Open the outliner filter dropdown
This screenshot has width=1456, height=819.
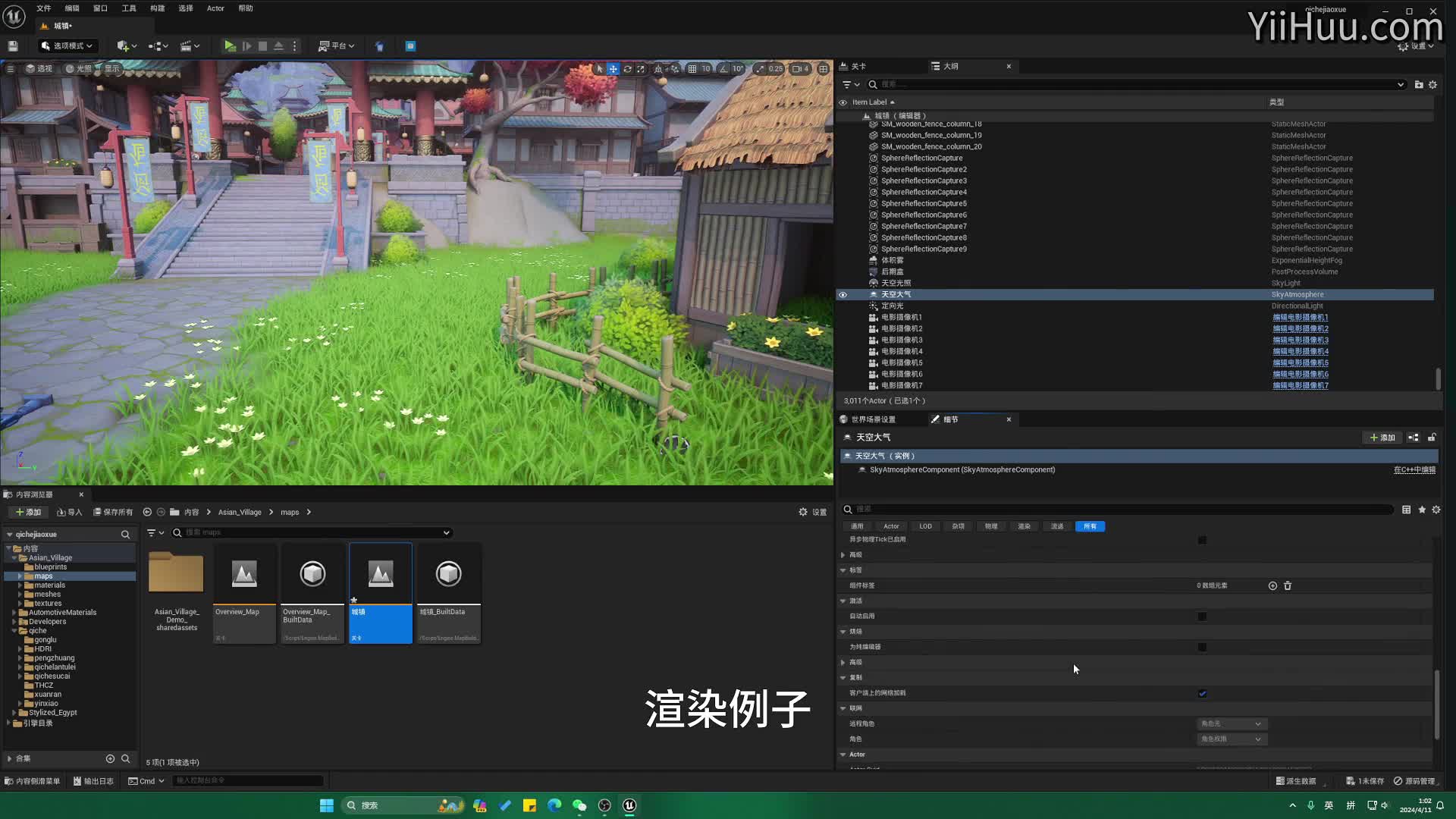(x=851, y=84)
